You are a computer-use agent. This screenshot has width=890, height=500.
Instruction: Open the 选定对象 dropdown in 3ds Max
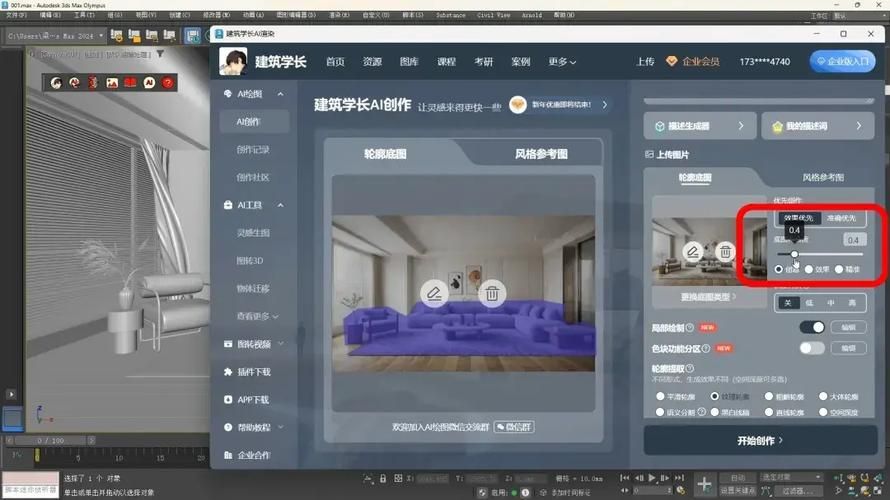(x=791, y=477)
